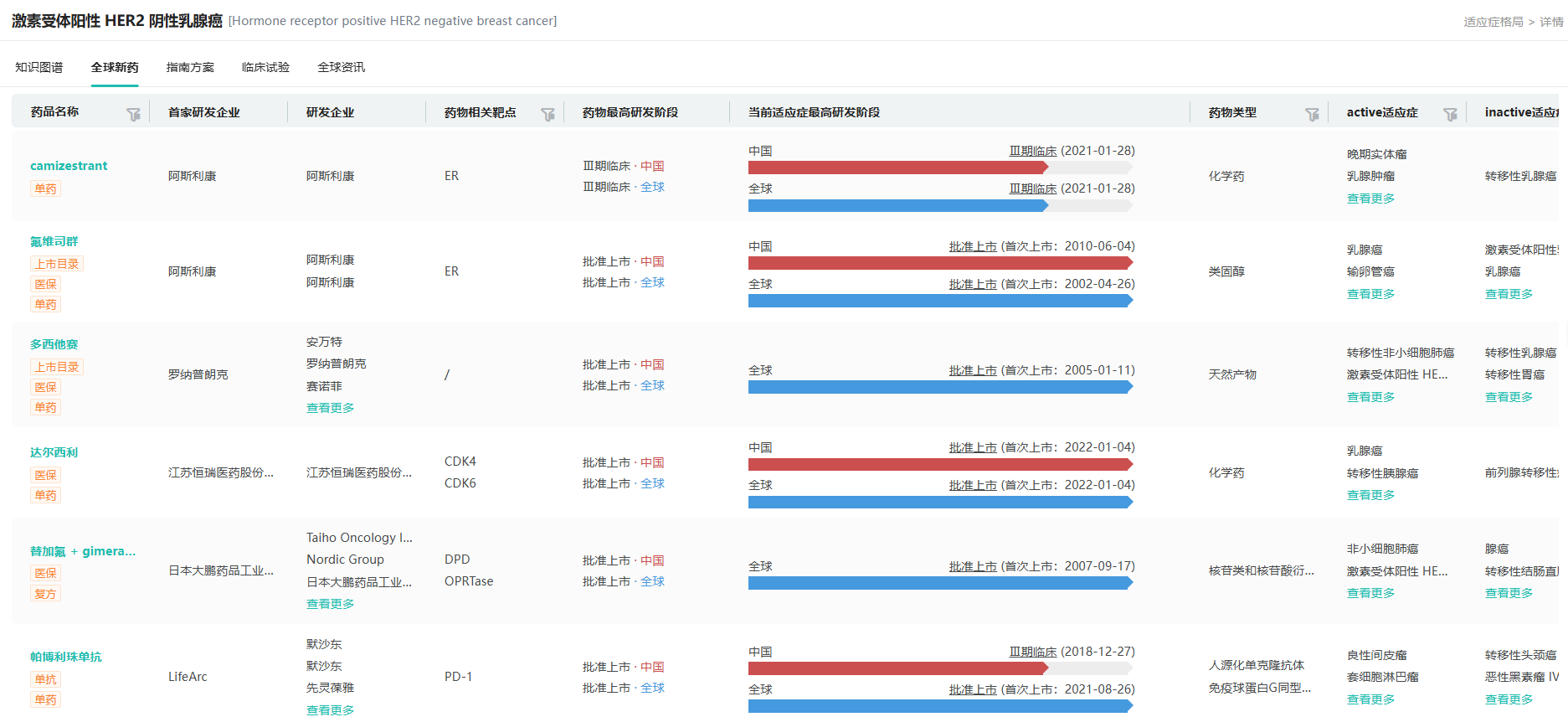Expand 查看更多 under 多西他赛 inactive适应症
This screenshot has height=717, width=1568.
pos(1509,397)
